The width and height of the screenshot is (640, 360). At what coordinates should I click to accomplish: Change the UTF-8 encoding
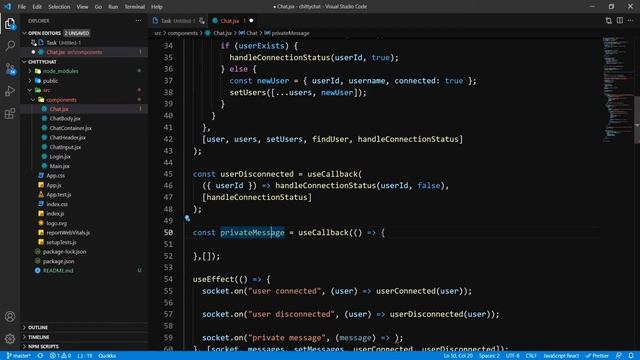[x=513, y=356]
